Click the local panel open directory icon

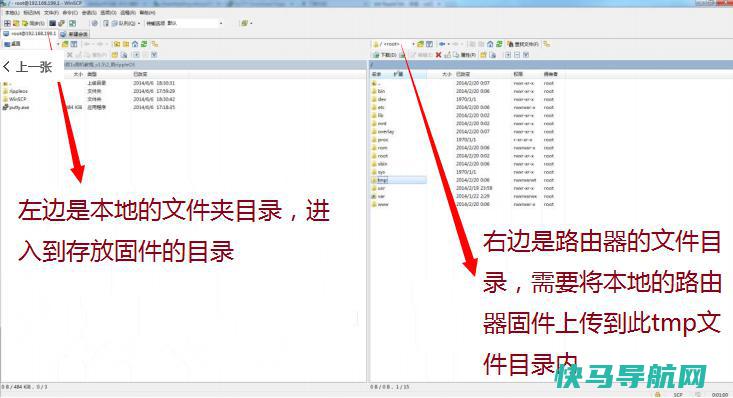(65, 44)
